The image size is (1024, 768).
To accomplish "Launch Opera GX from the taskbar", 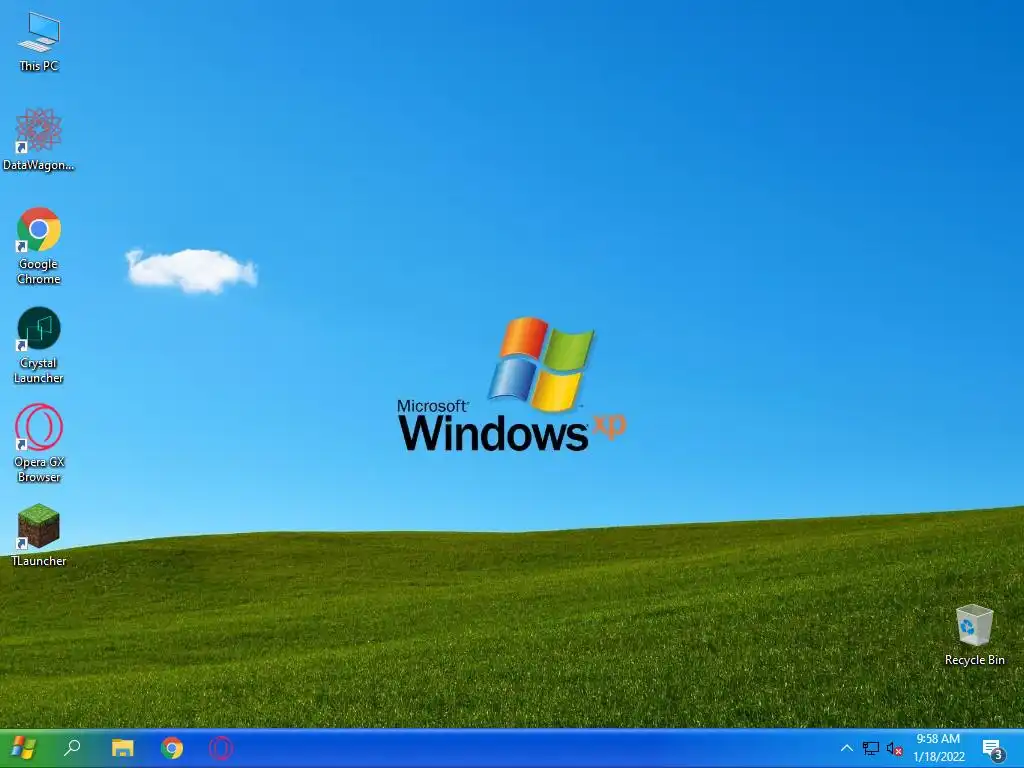I will coord(221,748).
